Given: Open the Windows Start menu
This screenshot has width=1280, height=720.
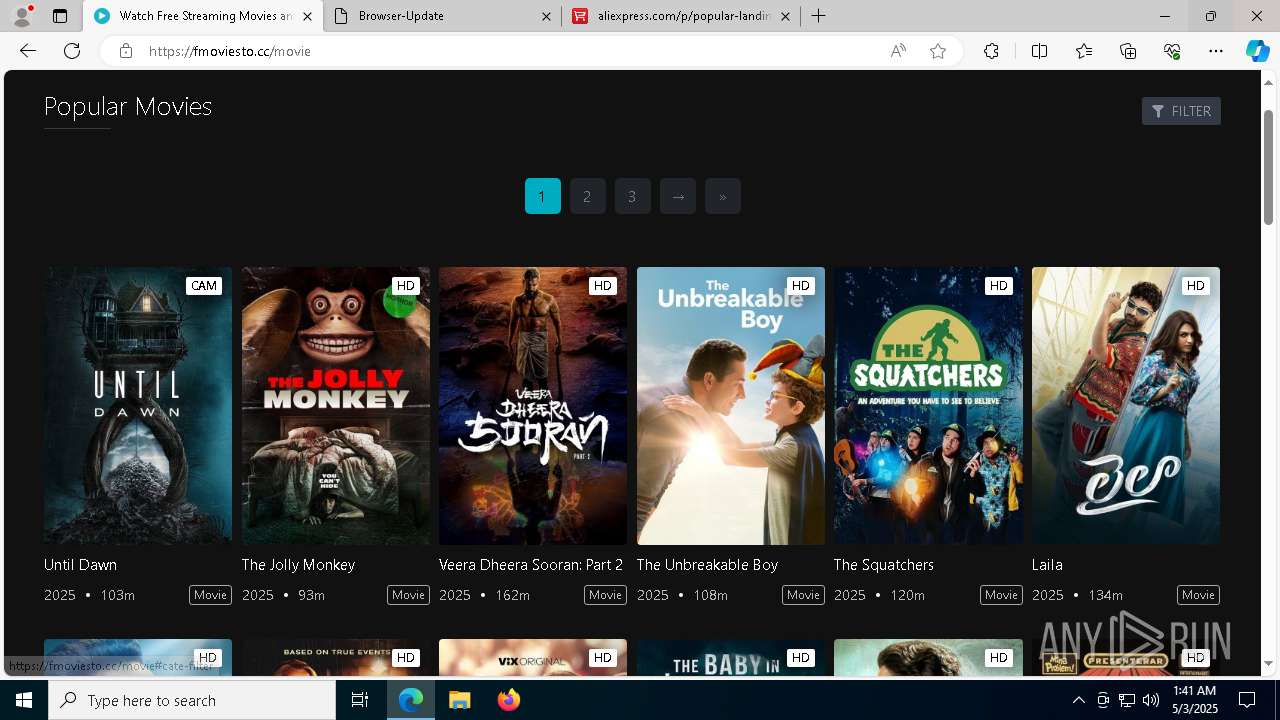Looking at the screenshot, I should [24, 700].
